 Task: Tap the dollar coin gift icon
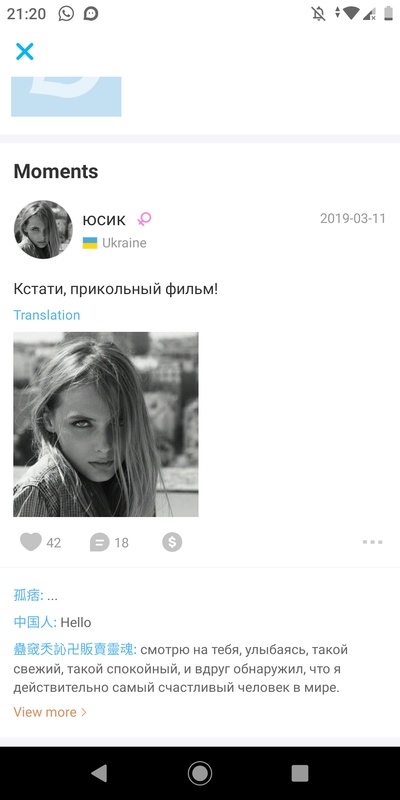click(x=172, y=542)
